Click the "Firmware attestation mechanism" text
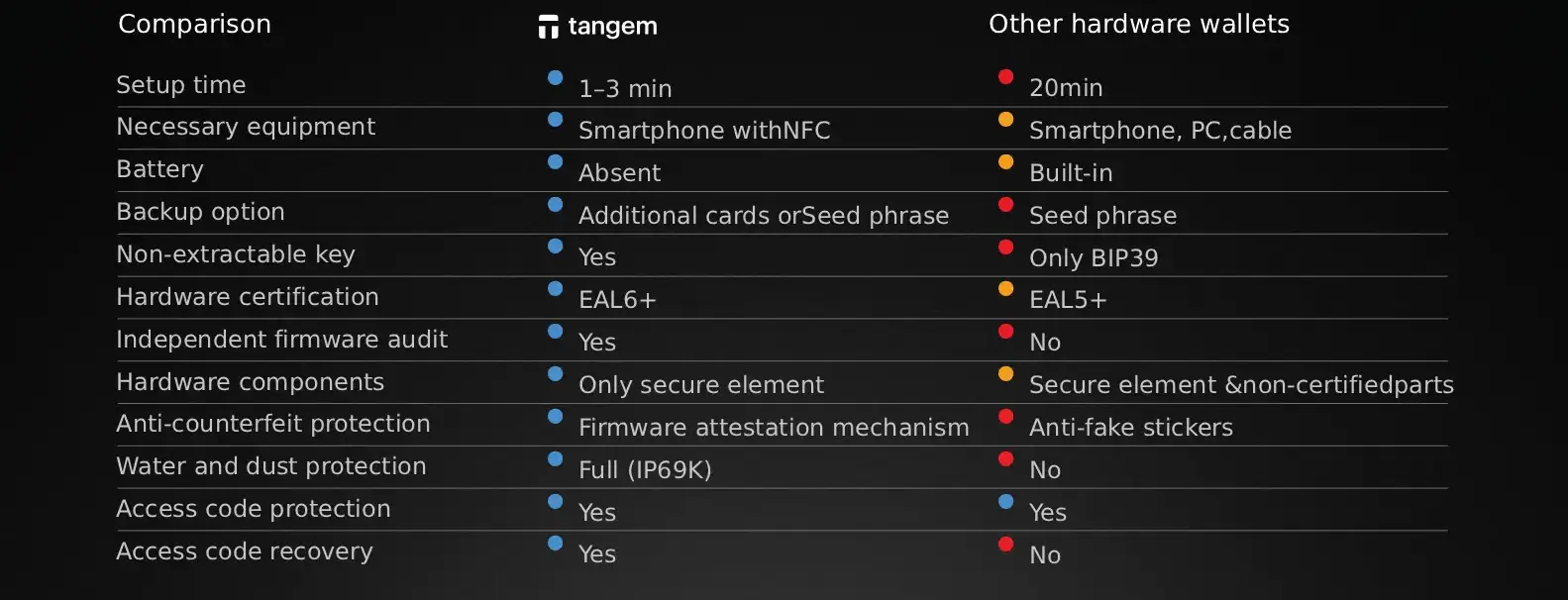Screen dimensions: 1568x600 pos(774,428)
